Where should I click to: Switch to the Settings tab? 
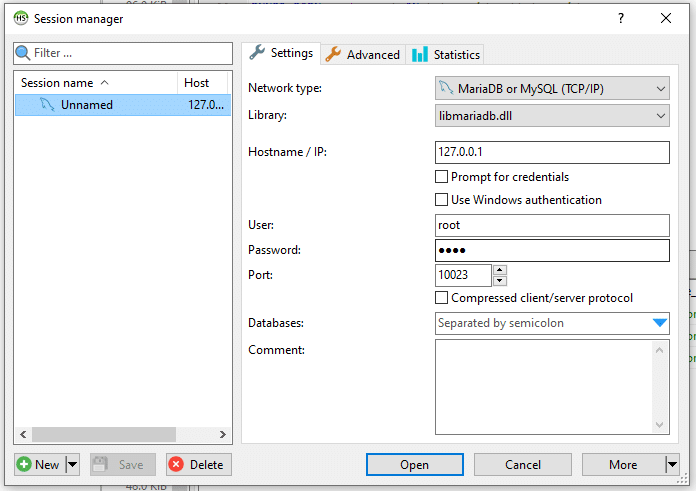[x=281, y=53]
